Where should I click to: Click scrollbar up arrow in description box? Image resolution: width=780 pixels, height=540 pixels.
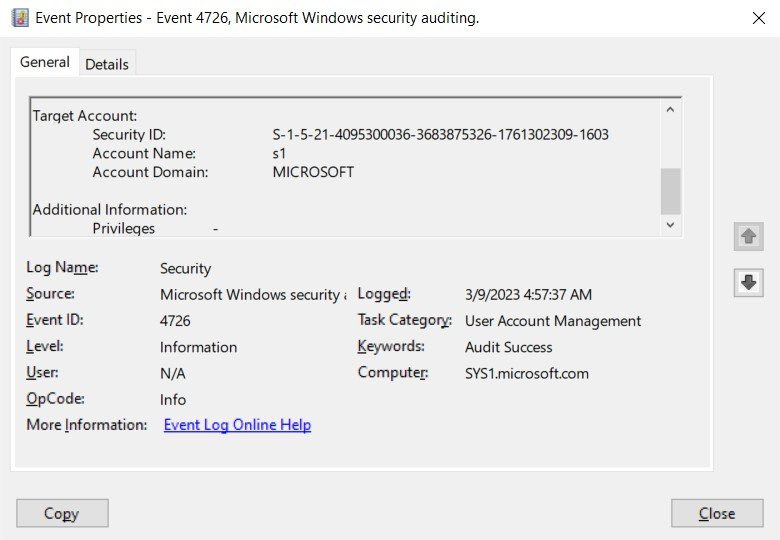(670, 109)
